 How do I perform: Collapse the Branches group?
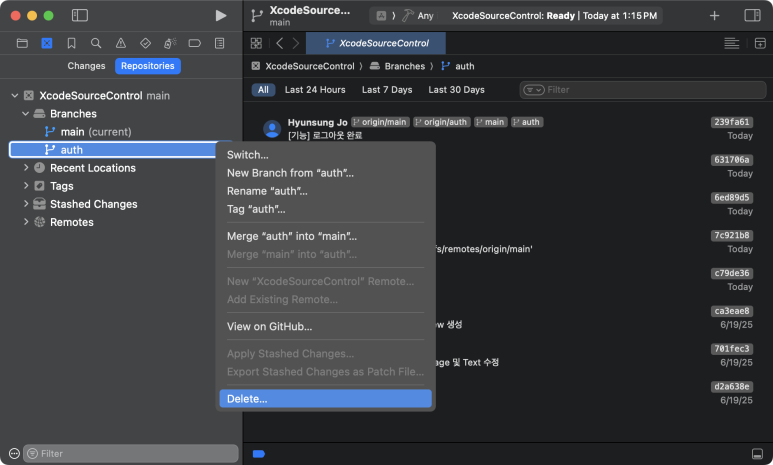pyautogui.click(x=26, y=113)
